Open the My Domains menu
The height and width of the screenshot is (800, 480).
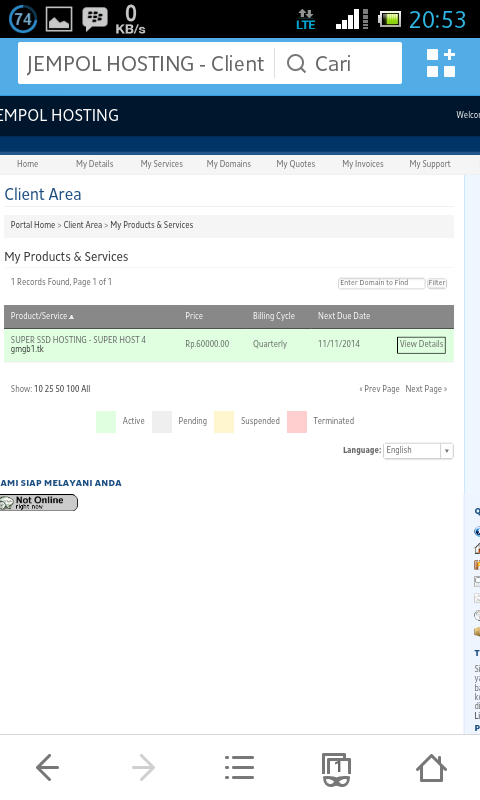[x=229, y=164]
